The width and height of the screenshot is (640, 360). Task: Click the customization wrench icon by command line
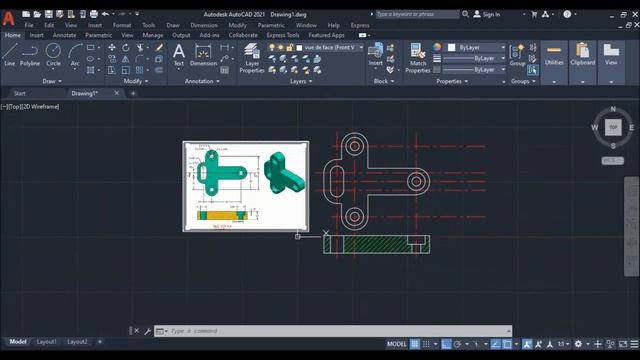point(147,331)
